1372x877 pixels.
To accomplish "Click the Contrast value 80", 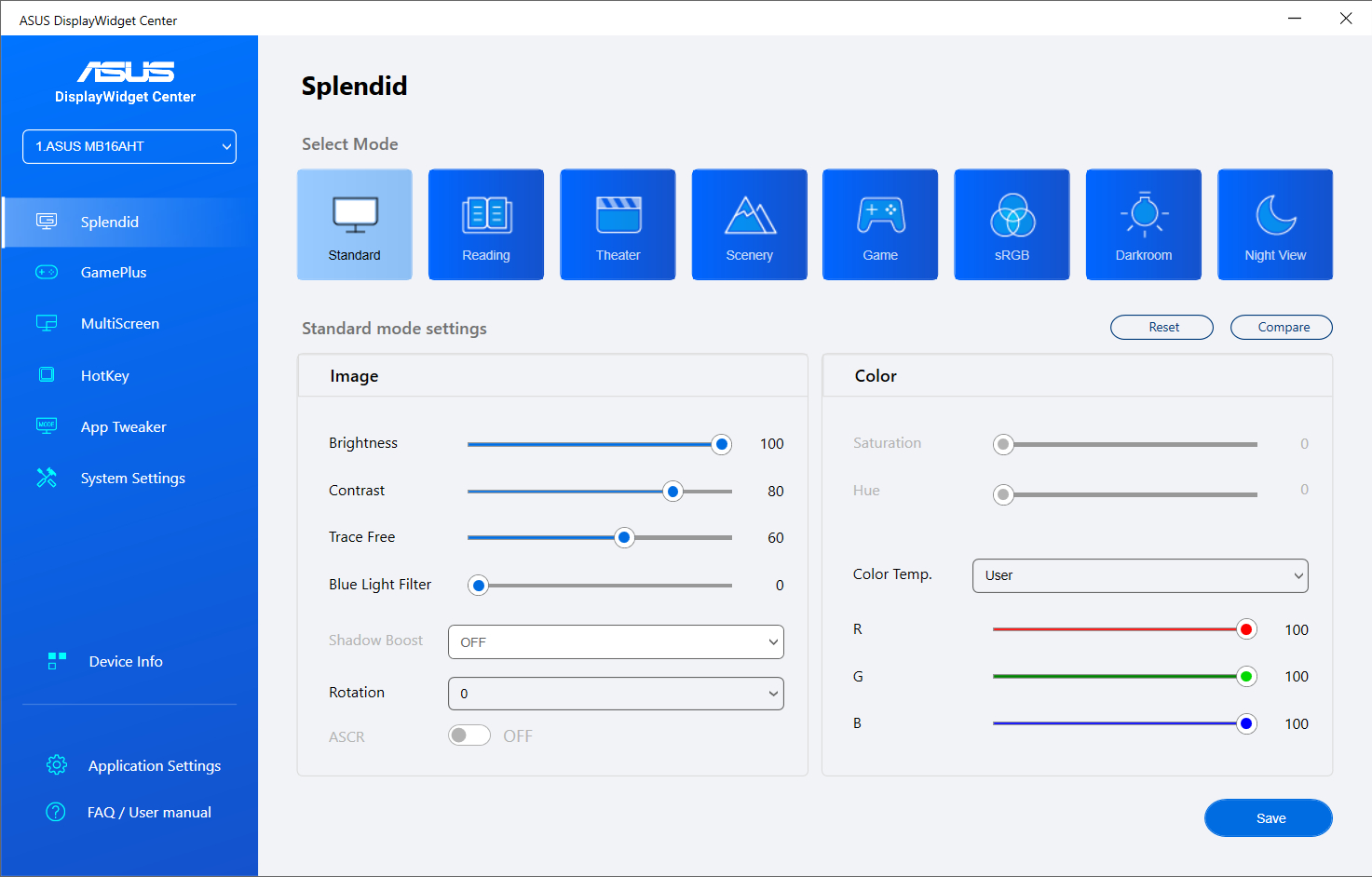I will click(776, 491).
